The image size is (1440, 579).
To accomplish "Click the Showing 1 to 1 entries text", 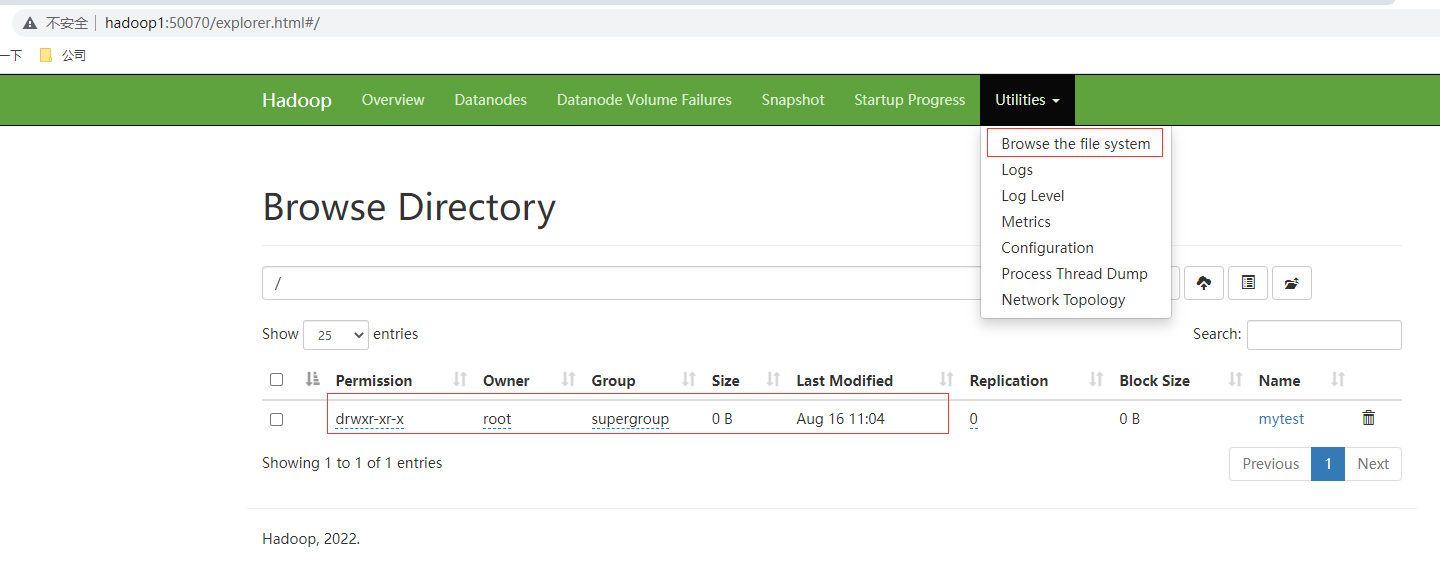I will coord(352,463).
